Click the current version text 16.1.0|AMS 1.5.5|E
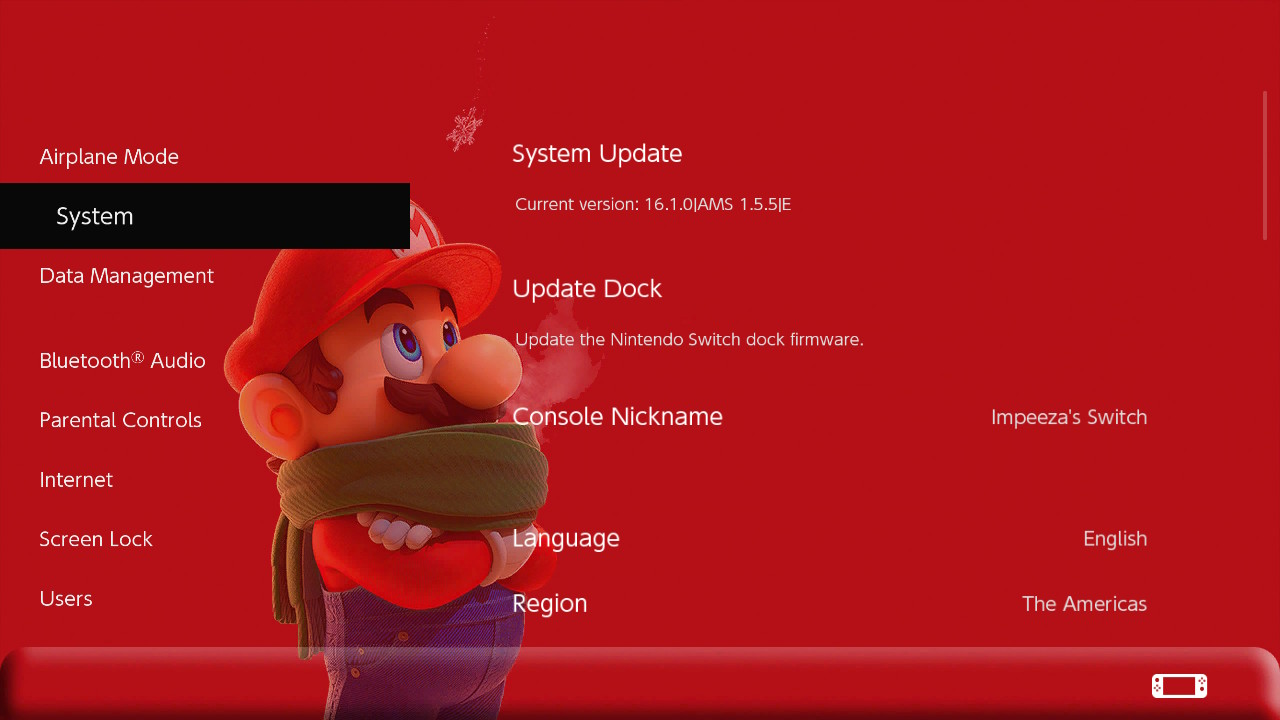This screenshot has width=1280, height=720. point(717,205)
